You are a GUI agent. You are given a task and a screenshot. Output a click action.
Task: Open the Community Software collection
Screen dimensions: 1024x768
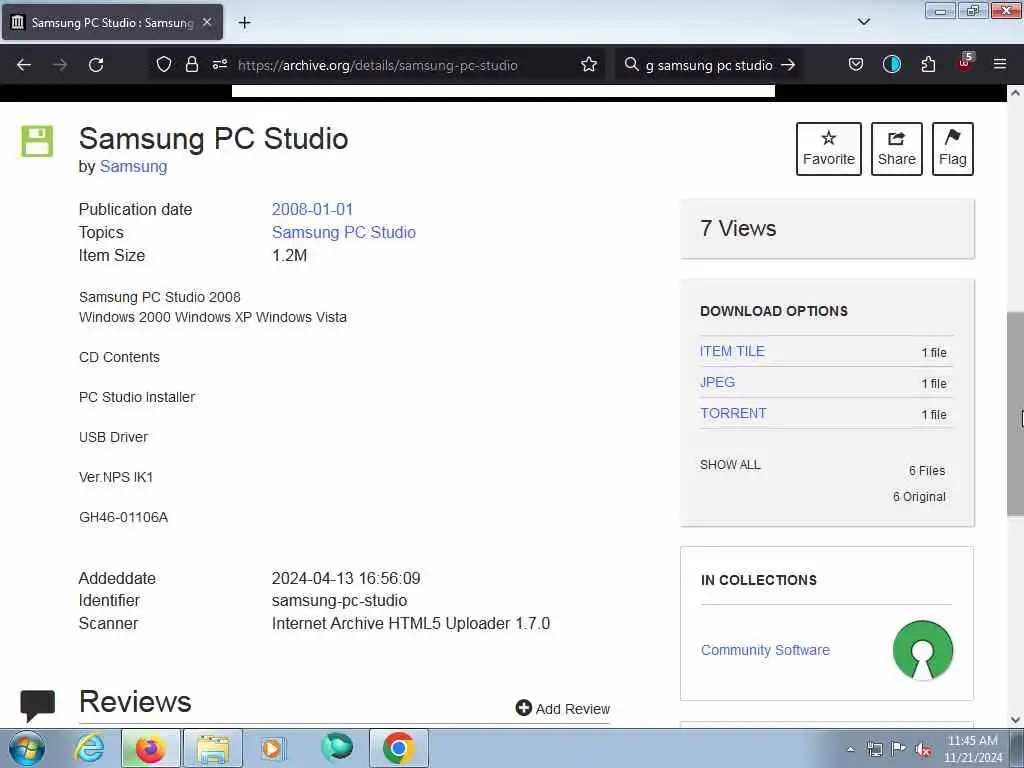point(765,650)
